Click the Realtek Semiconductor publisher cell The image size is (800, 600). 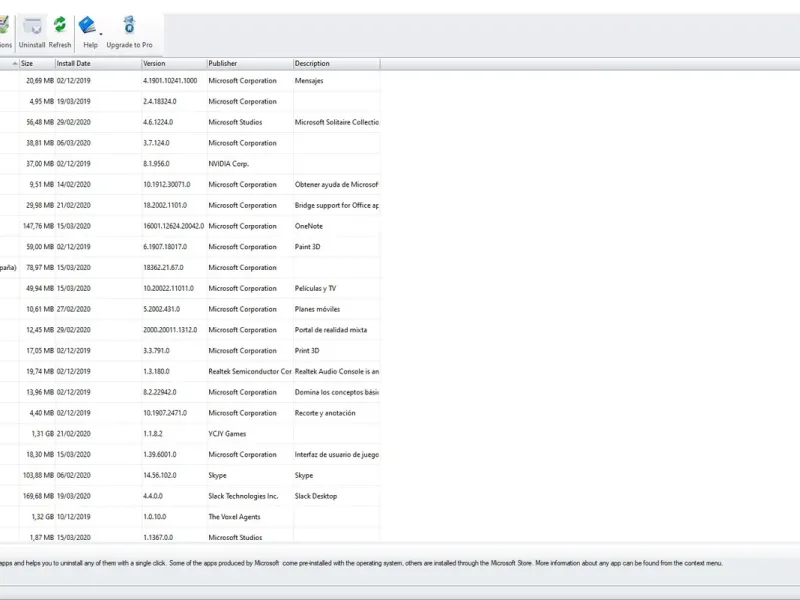coord(250,371)
